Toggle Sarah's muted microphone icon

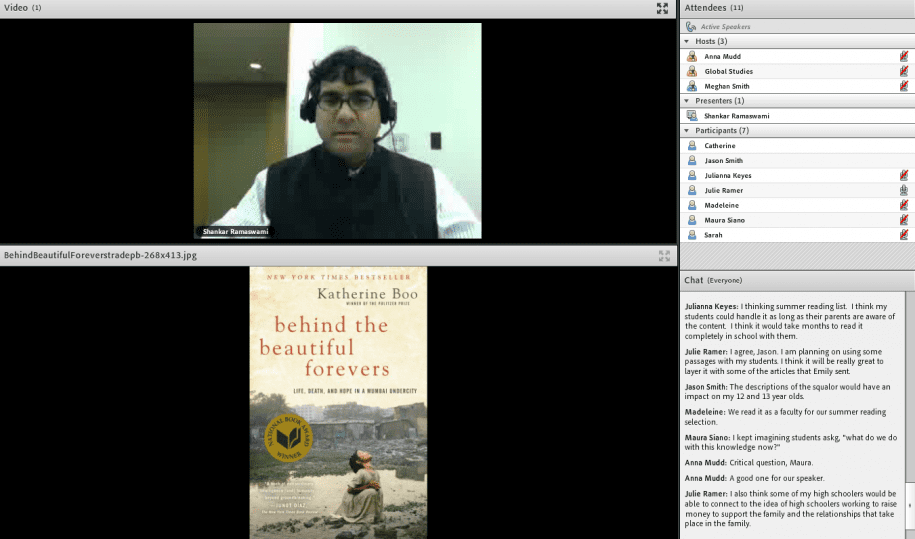click(x=903, y=234)
